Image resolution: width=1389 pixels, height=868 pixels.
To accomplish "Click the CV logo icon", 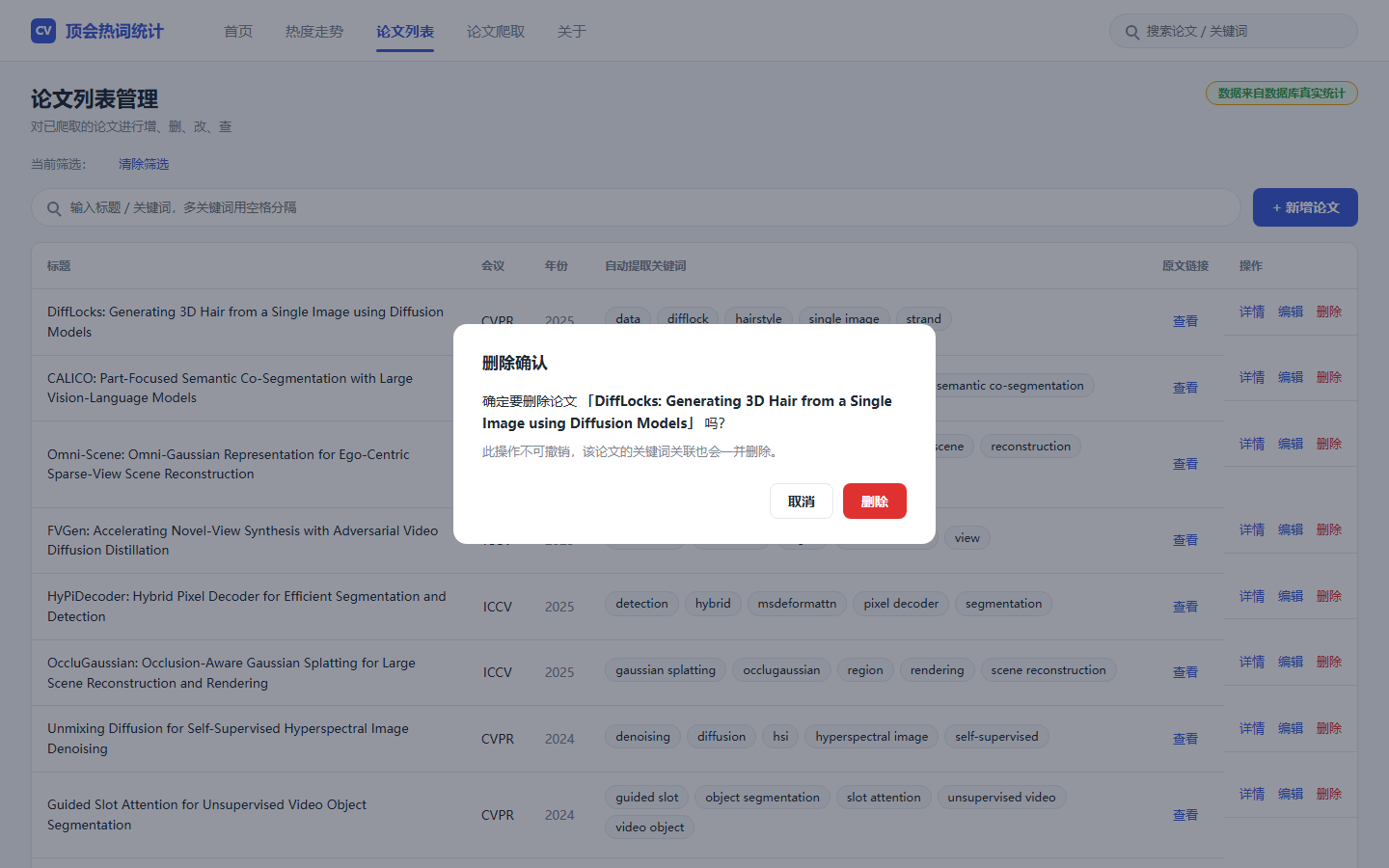I will [43, 31].
